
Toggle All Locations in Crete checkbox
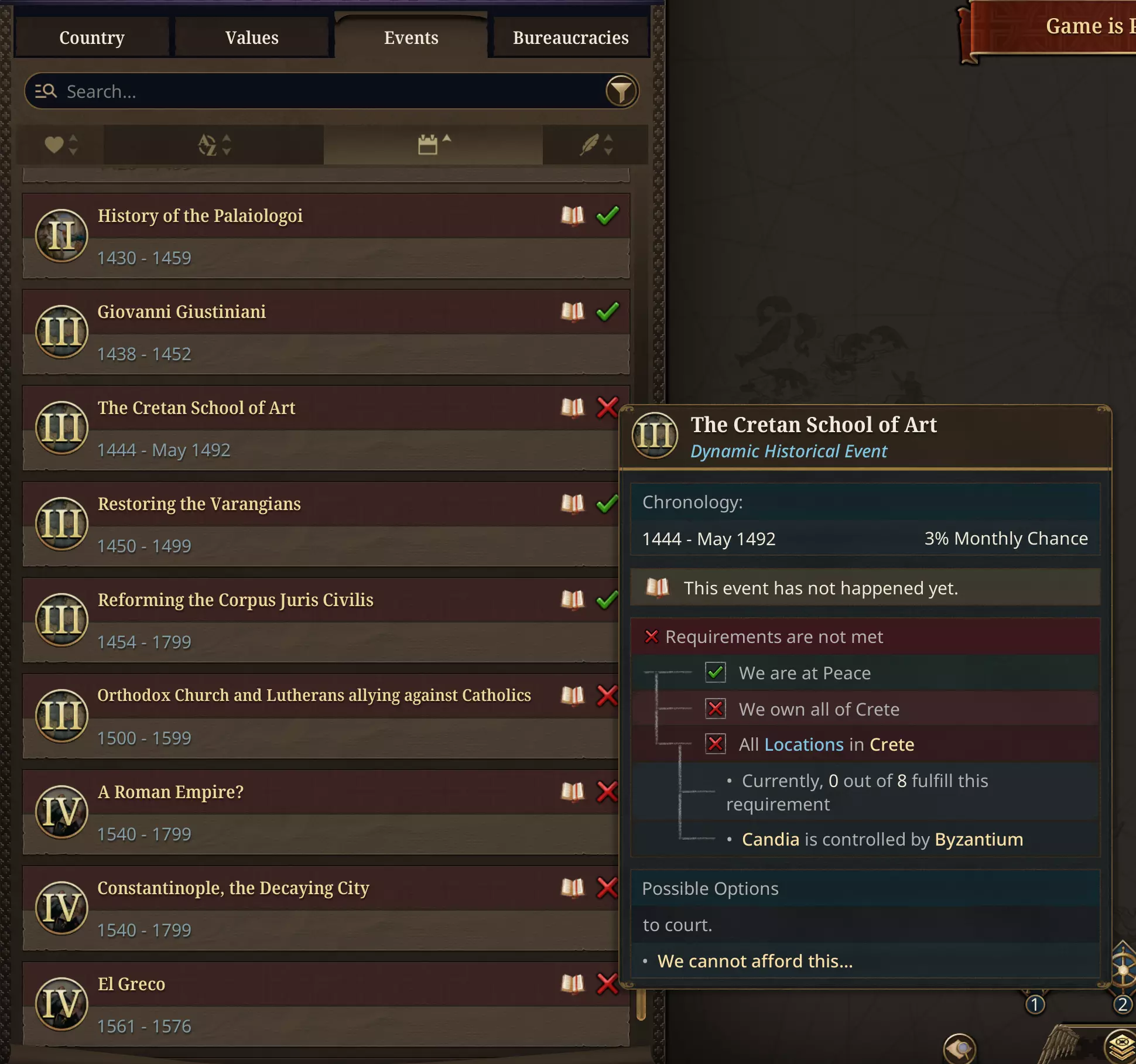click(716, 744)
